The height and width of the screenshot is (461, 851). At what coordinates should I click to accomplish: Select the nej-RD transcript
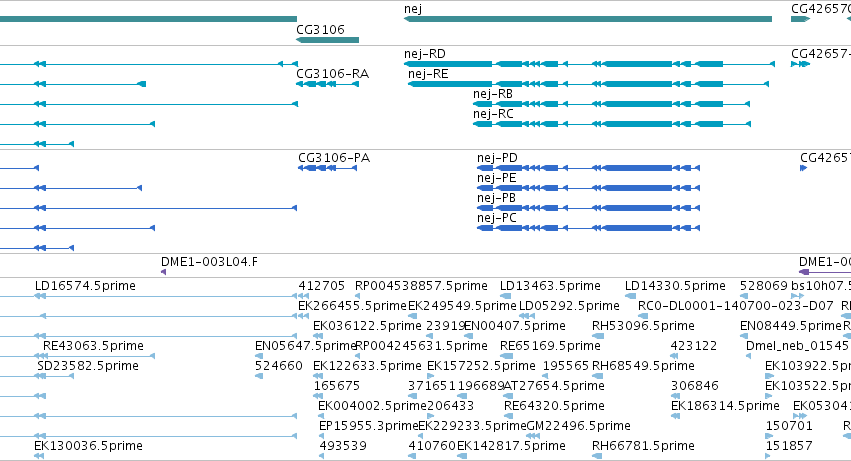(x=589, y=64)
